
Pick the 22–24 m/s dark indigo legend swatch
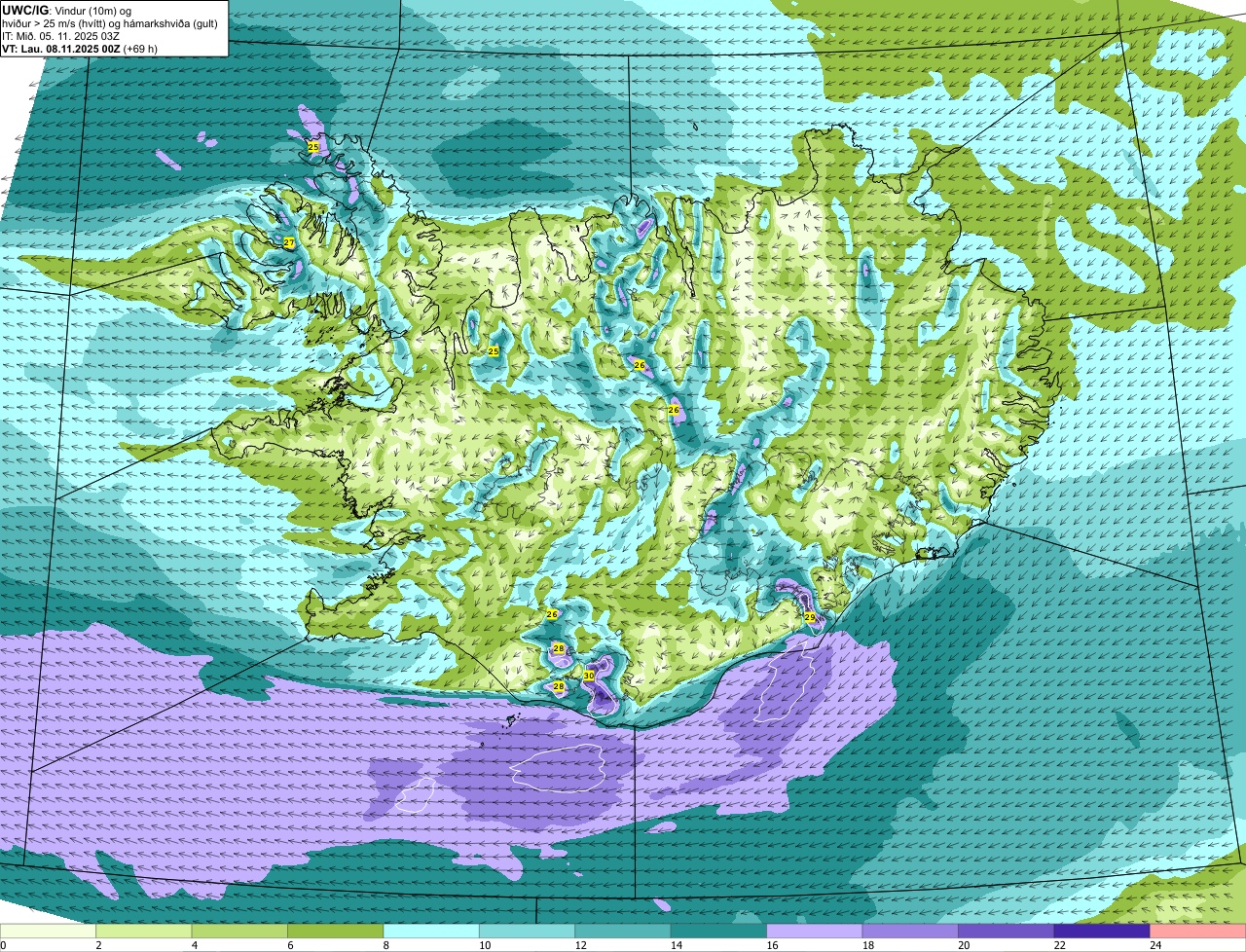coord(1102,932)
